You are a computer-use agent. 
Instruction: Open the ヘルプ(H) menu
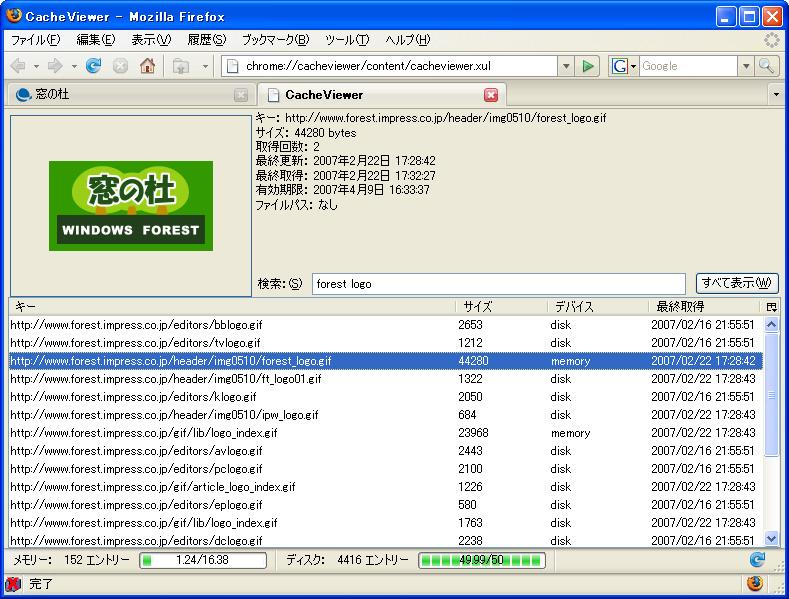tap(408, 40)
